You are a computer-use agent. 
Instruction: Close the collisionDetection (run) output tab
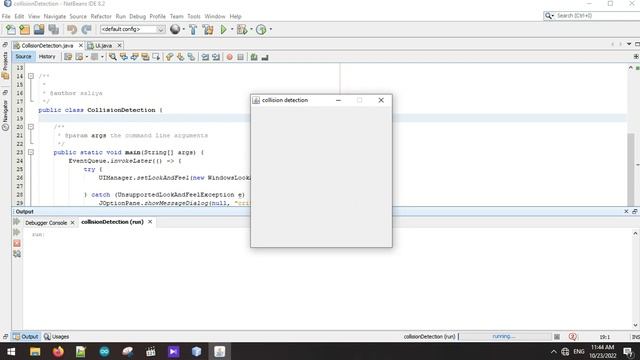(x=150, y=222)
